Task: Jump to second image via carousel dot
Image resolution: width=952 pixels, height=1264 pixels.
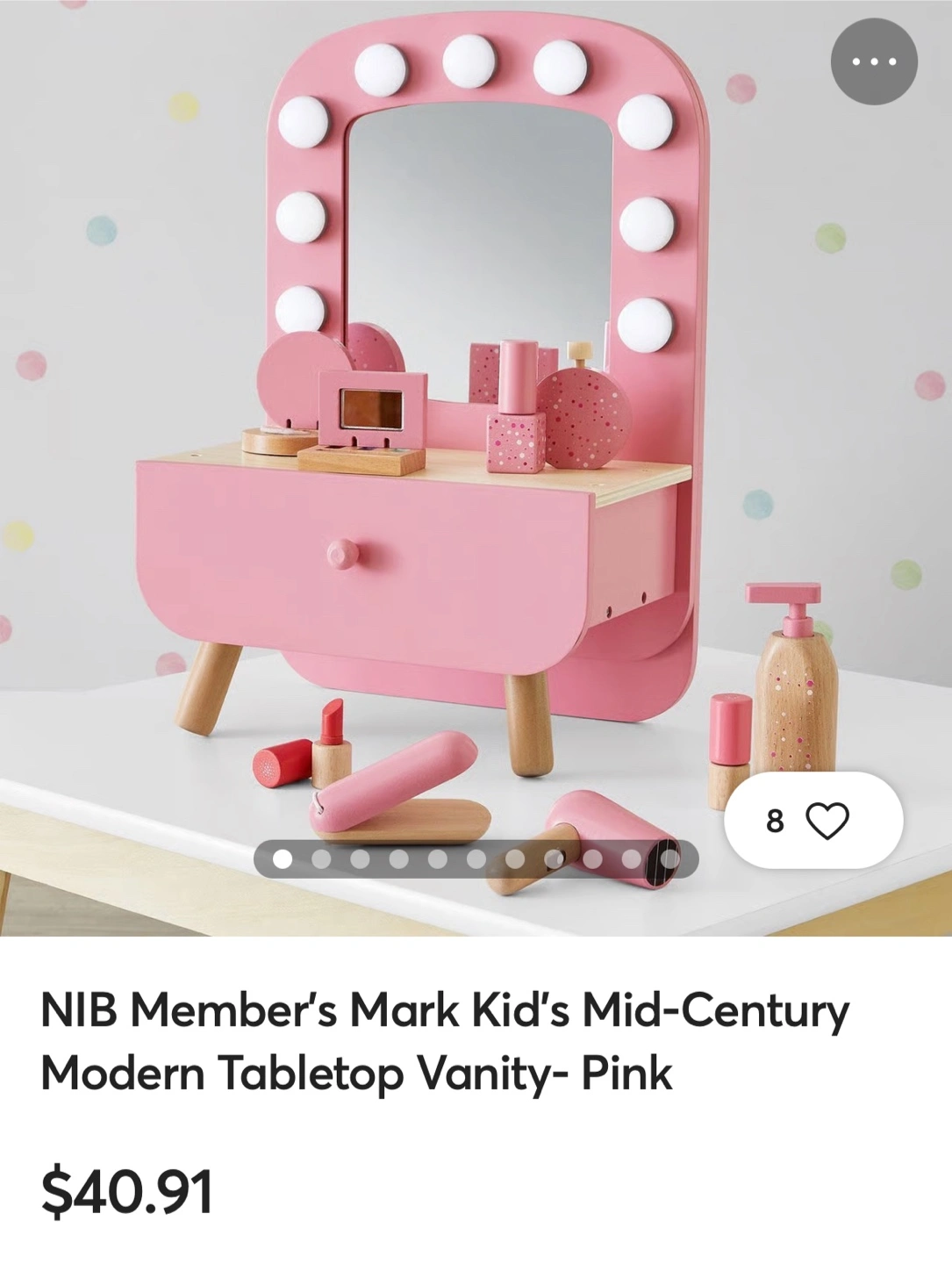Action: [321, 858]
